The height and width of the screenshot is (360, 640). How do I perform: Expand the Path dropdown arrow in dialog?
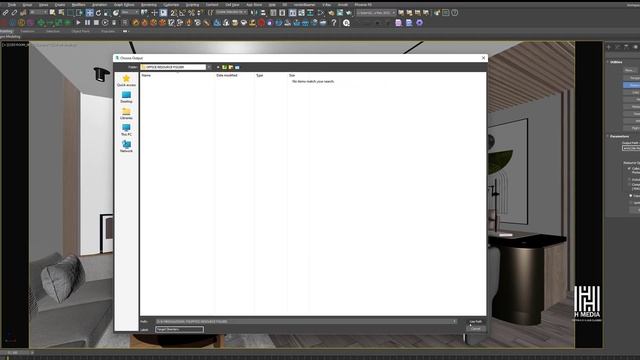(x=454, y=322)
